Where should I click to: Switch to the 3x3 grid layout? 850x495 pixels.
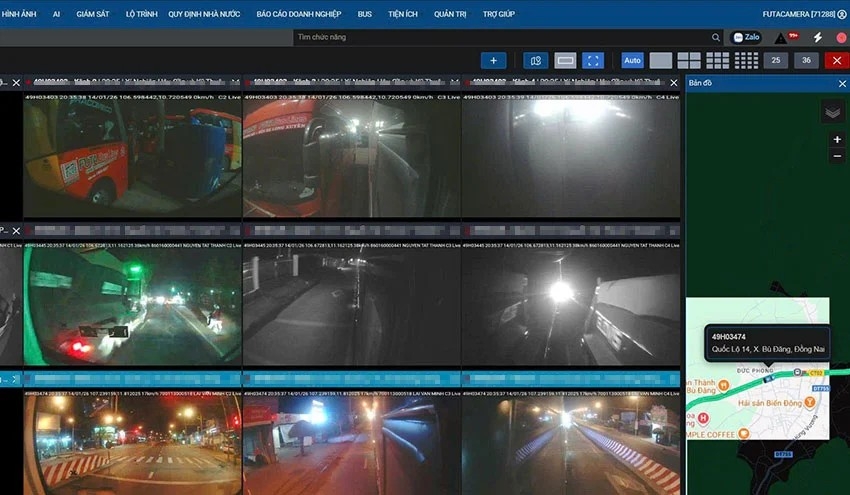pos(718,60)
